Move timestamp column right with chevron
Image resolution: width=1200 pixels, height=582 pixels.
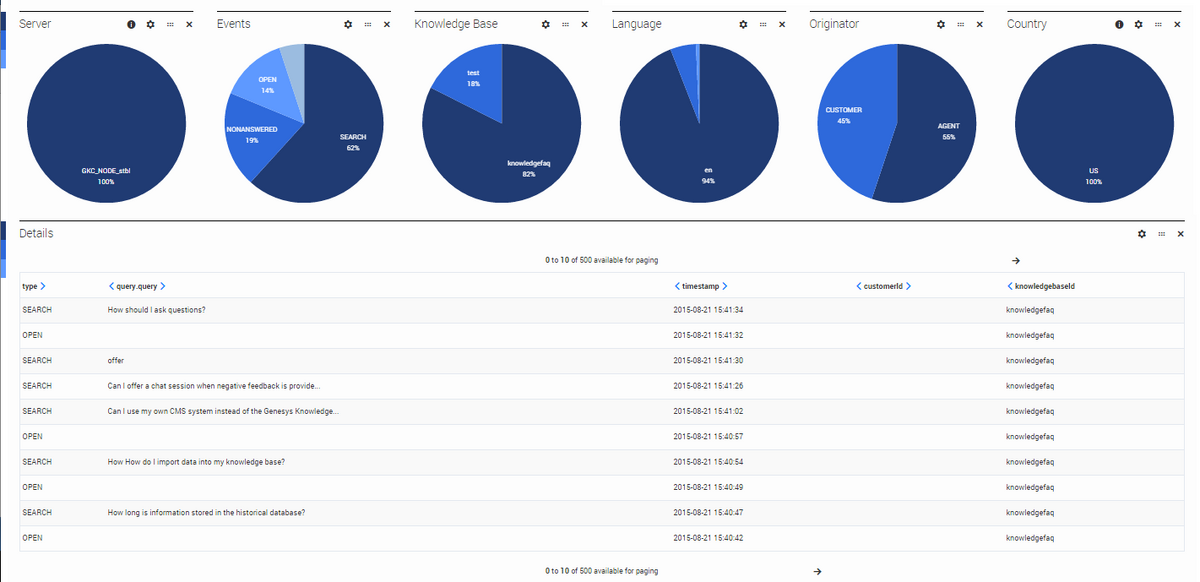point(724,286)
